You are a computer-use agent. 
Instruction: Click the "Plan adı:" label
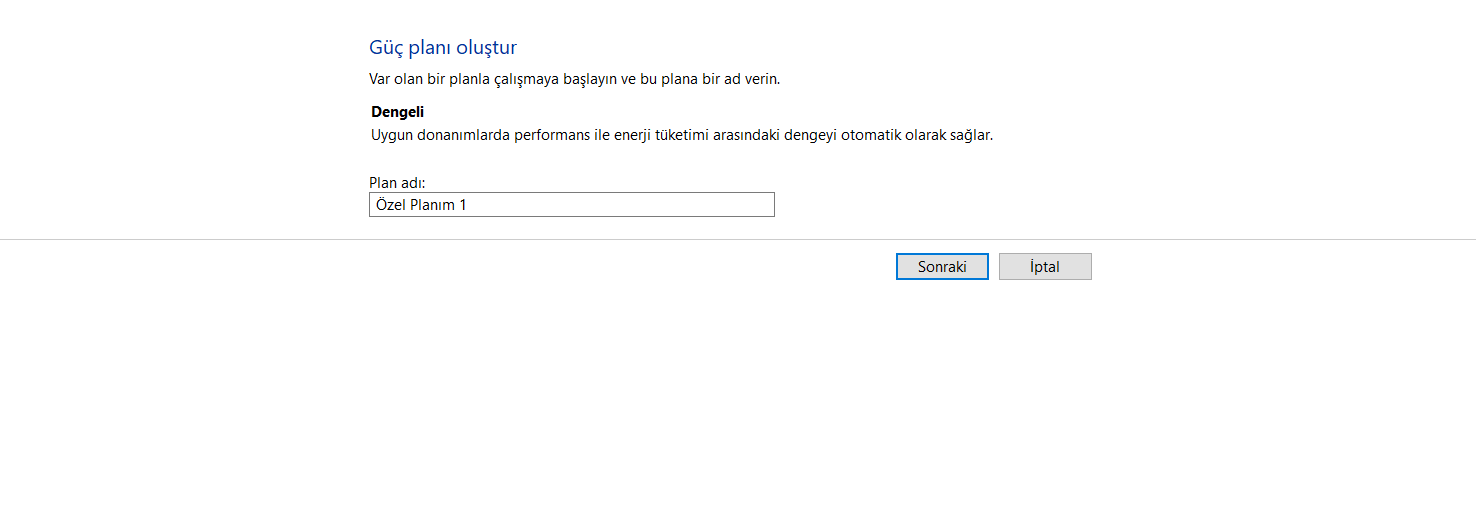397,183
